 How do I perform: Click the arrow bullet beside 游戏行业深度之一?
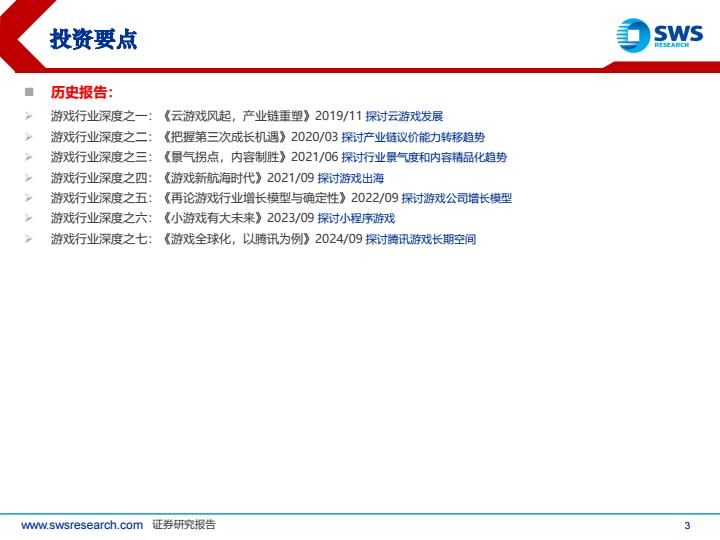coord(28,116)
